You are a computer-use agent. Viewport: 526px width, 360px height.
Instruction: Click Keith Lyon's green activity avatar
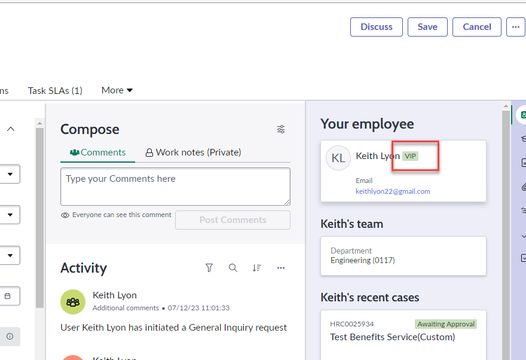click(73, 302)
